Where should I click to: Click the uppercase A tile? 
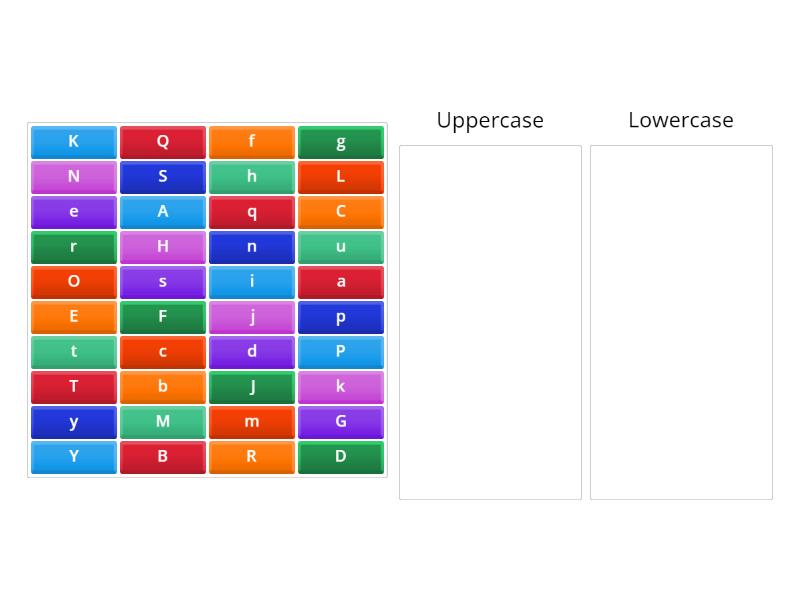(x=162, y=212)
